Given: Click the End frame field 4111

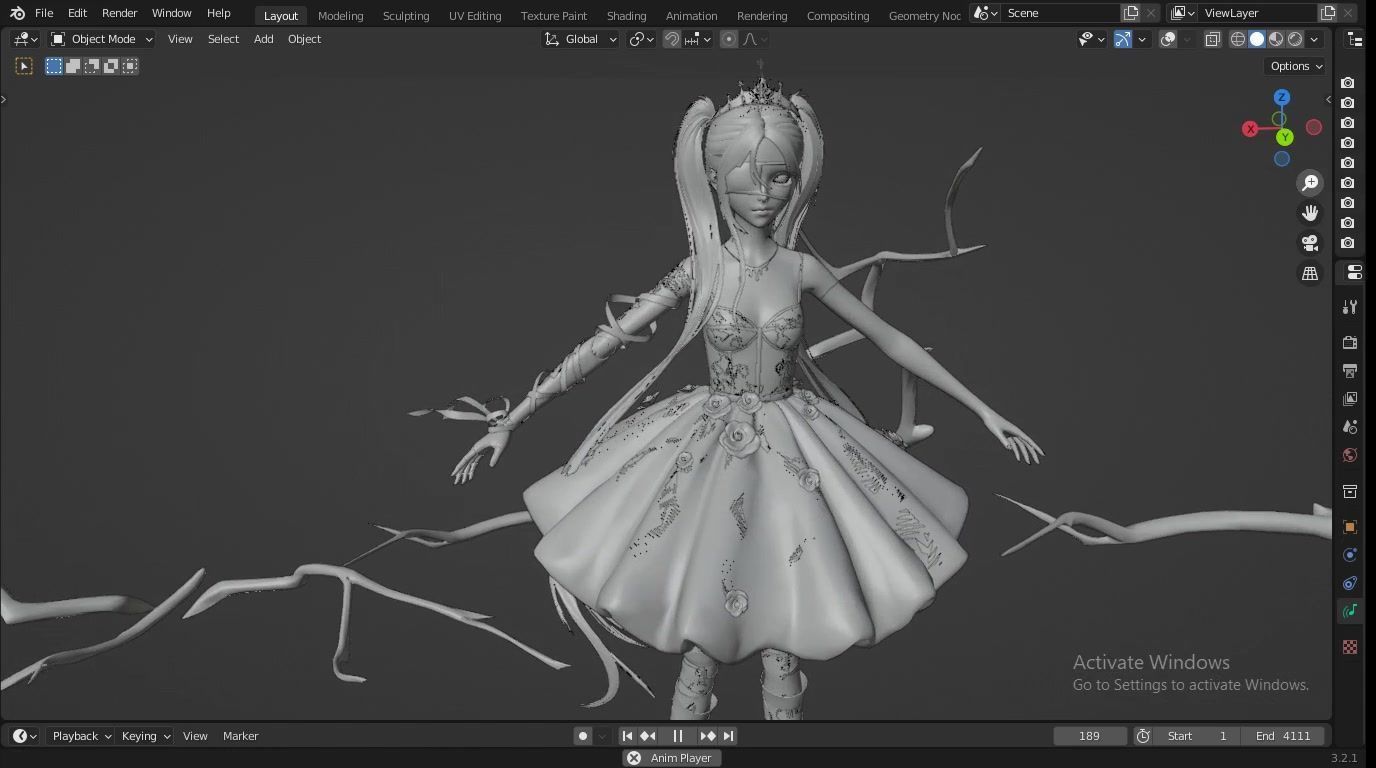Looking at the screenshot, I should pyautogui.click(x=1283, y=736).
